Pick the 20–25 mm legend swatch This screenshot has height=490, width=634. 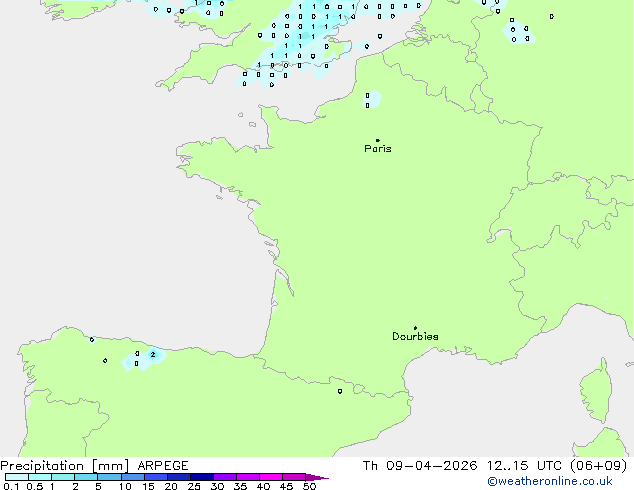179,477
